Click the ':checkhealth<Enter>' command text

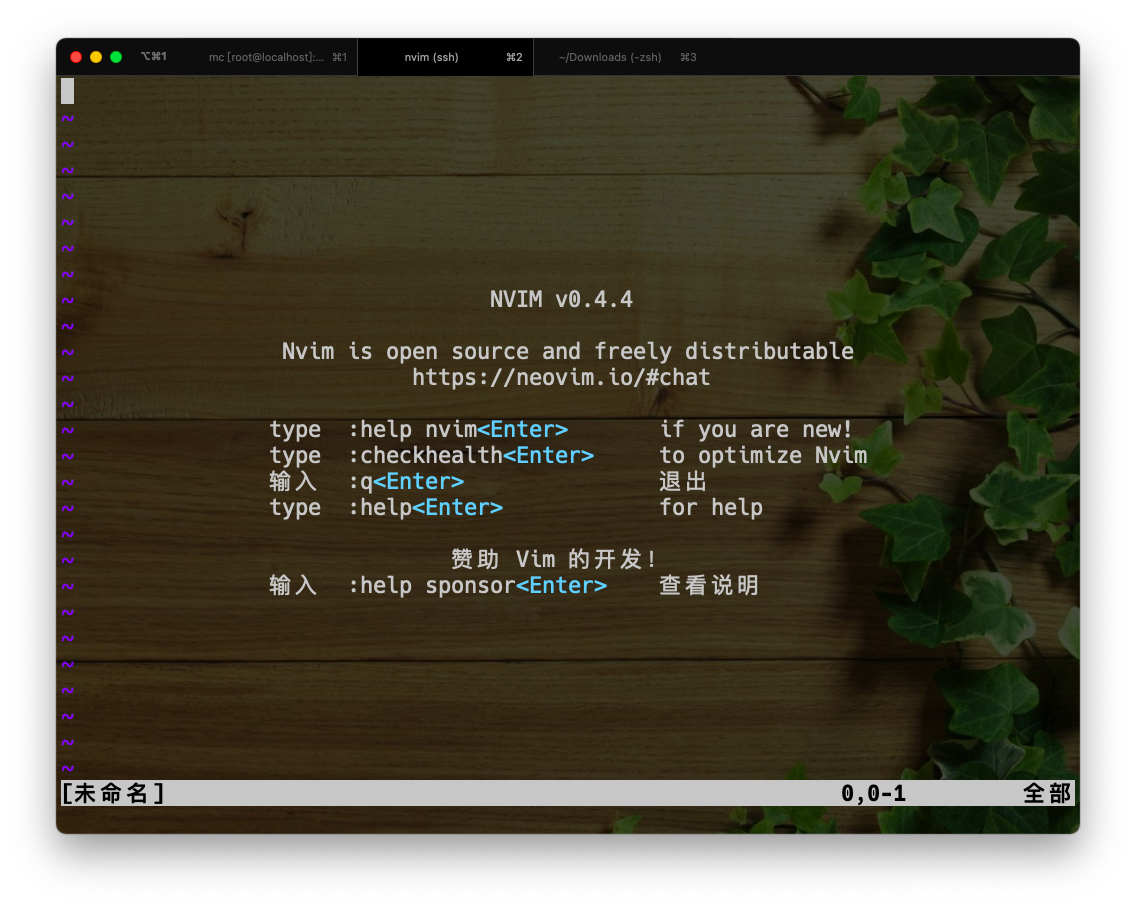(471, 456)
